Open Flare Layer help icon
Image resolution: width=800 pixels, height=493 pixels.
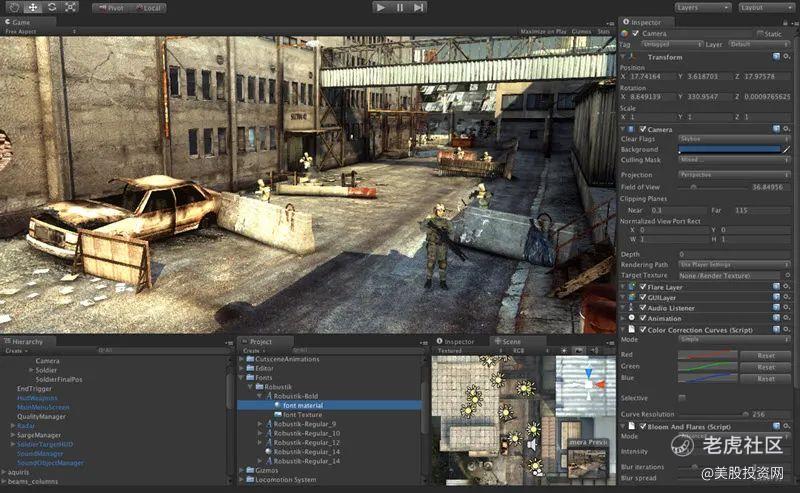[x=777, y=287]
